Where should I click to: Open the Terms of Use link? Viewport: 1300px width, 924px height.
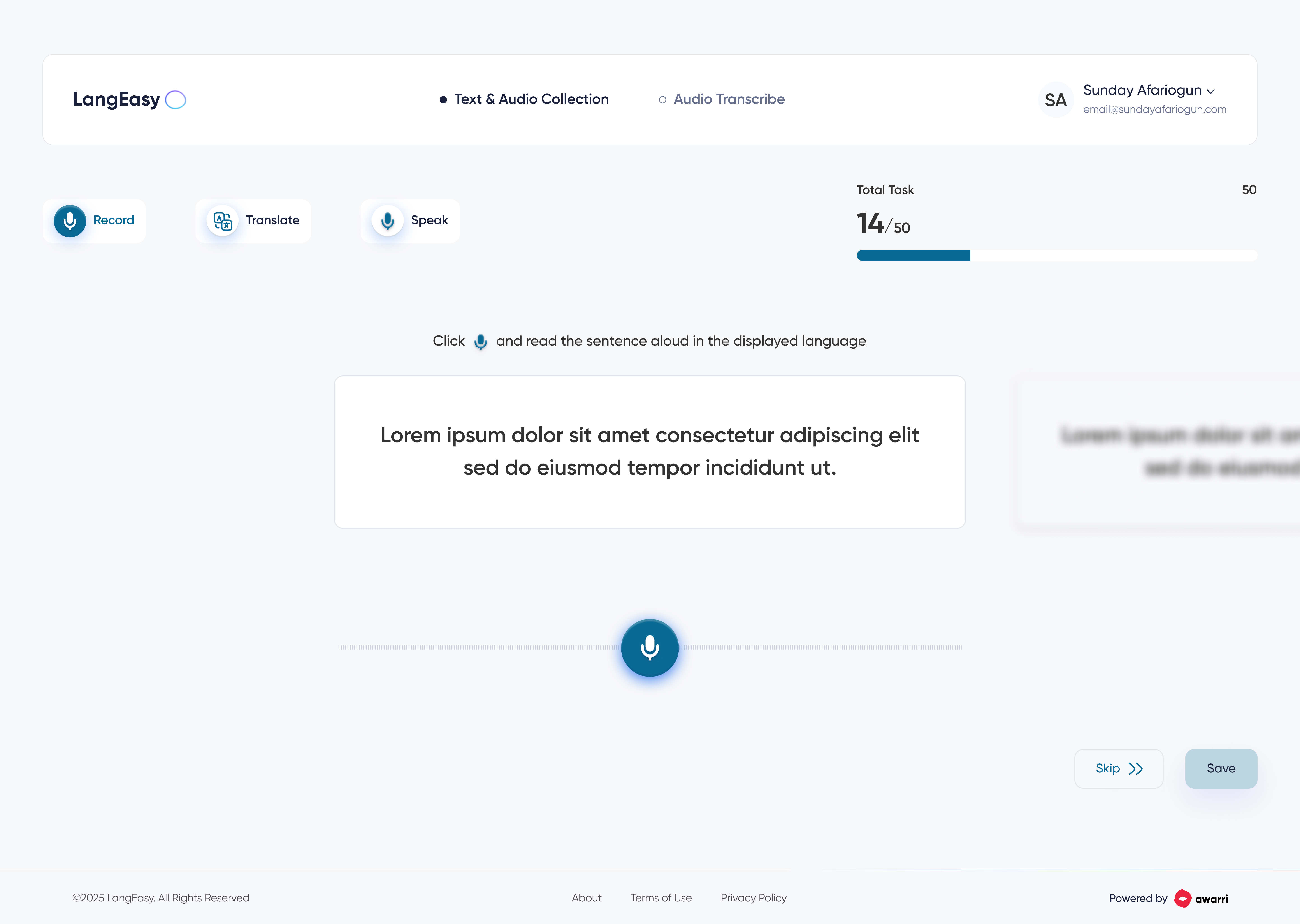661,898
